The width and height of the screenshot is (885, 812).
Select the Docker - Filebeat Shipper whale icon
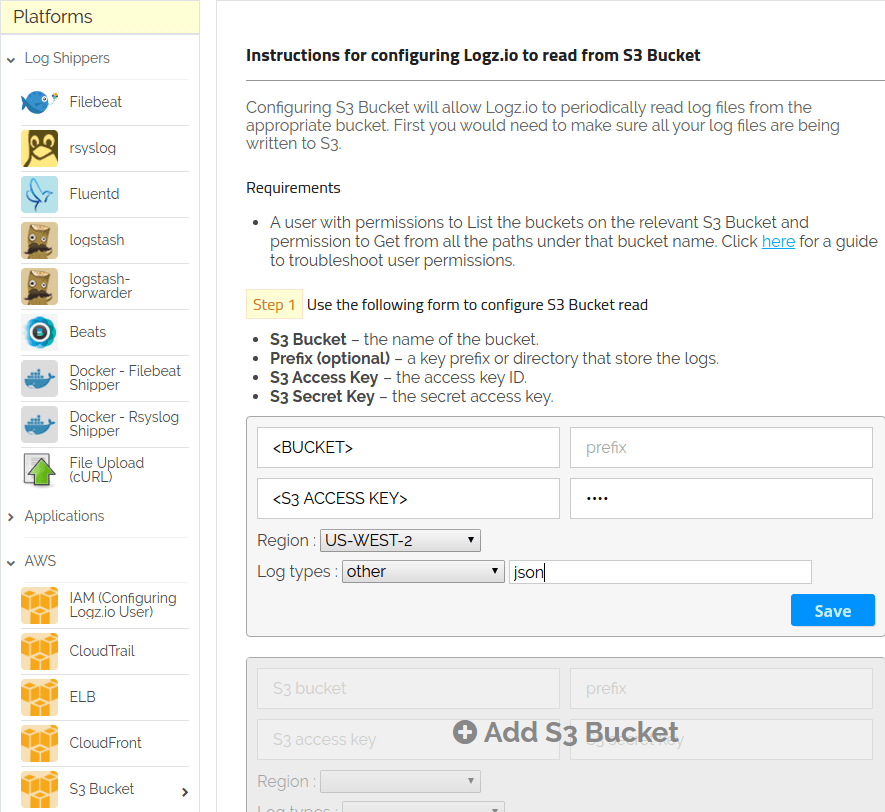coord(39,378)
